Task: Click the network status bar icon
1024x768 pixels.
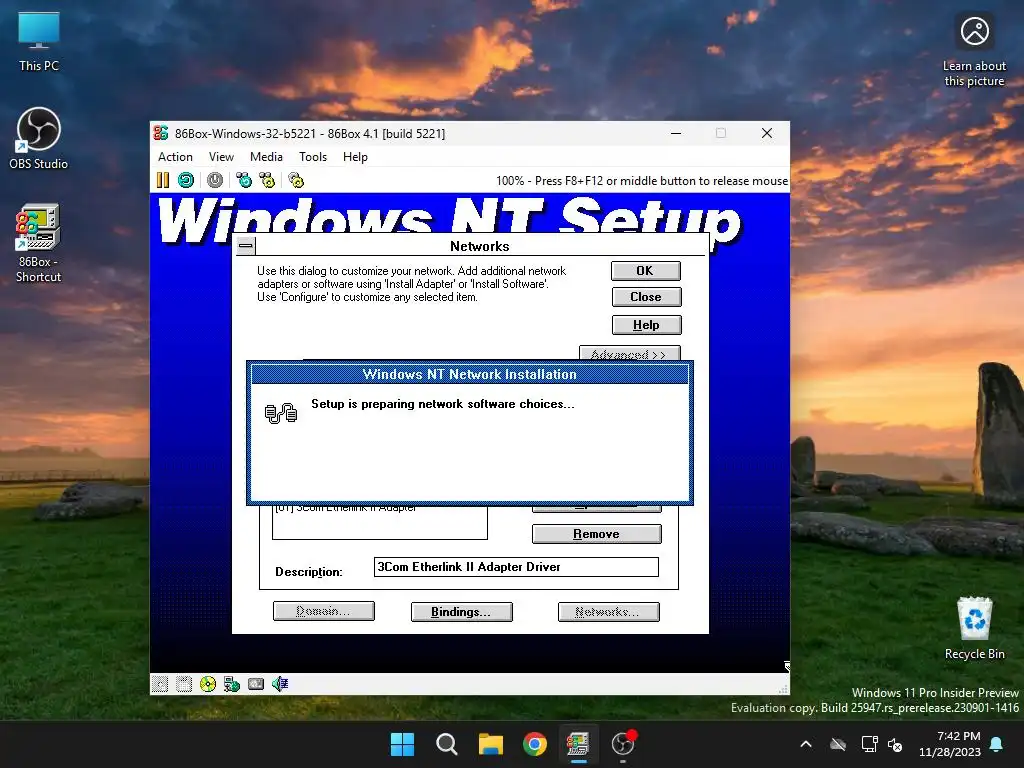Action: tap(232, 684)
